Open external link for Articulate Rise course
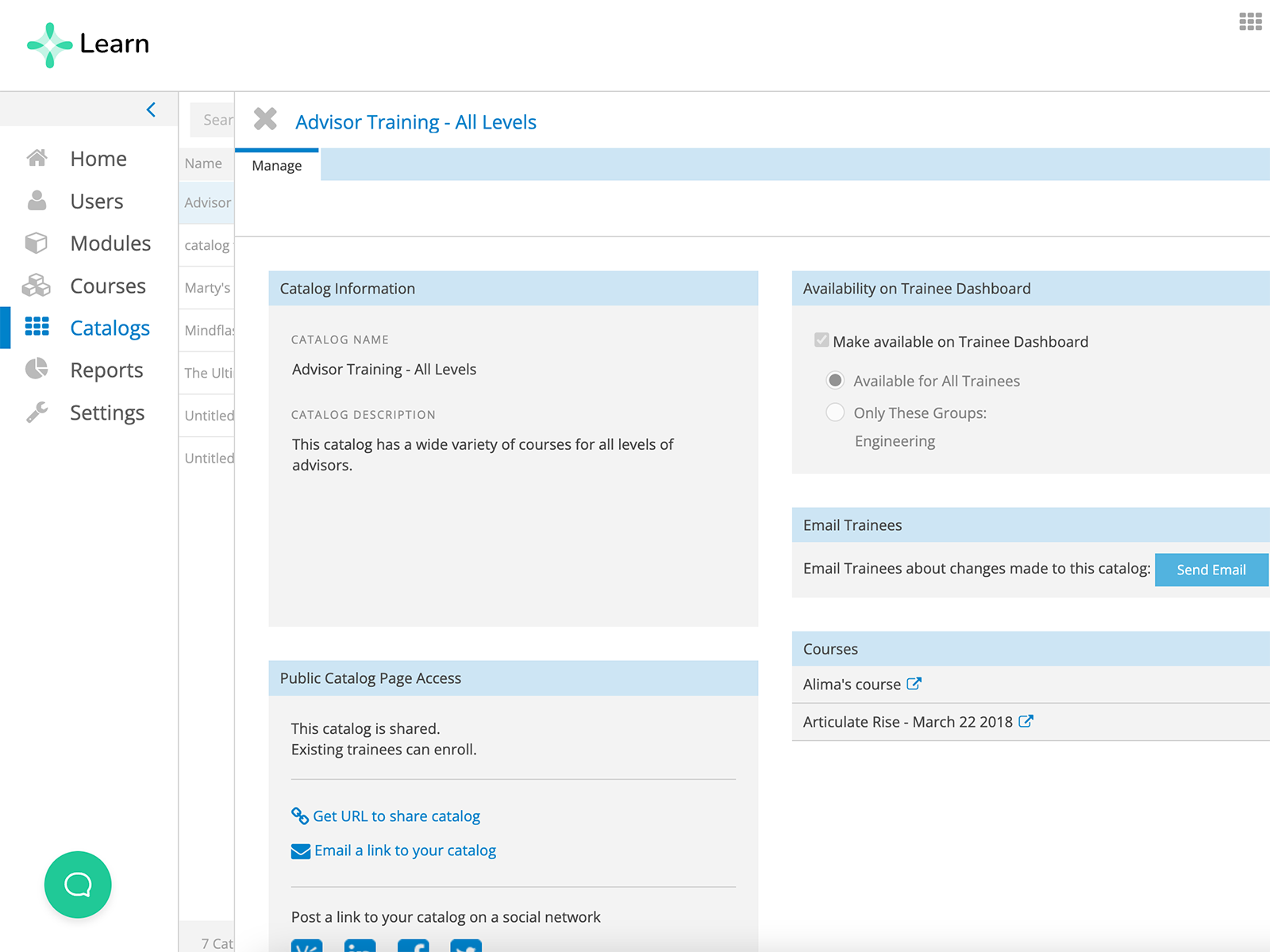This screenshot has height=952, width=1270. click(x=1026, y=721)
